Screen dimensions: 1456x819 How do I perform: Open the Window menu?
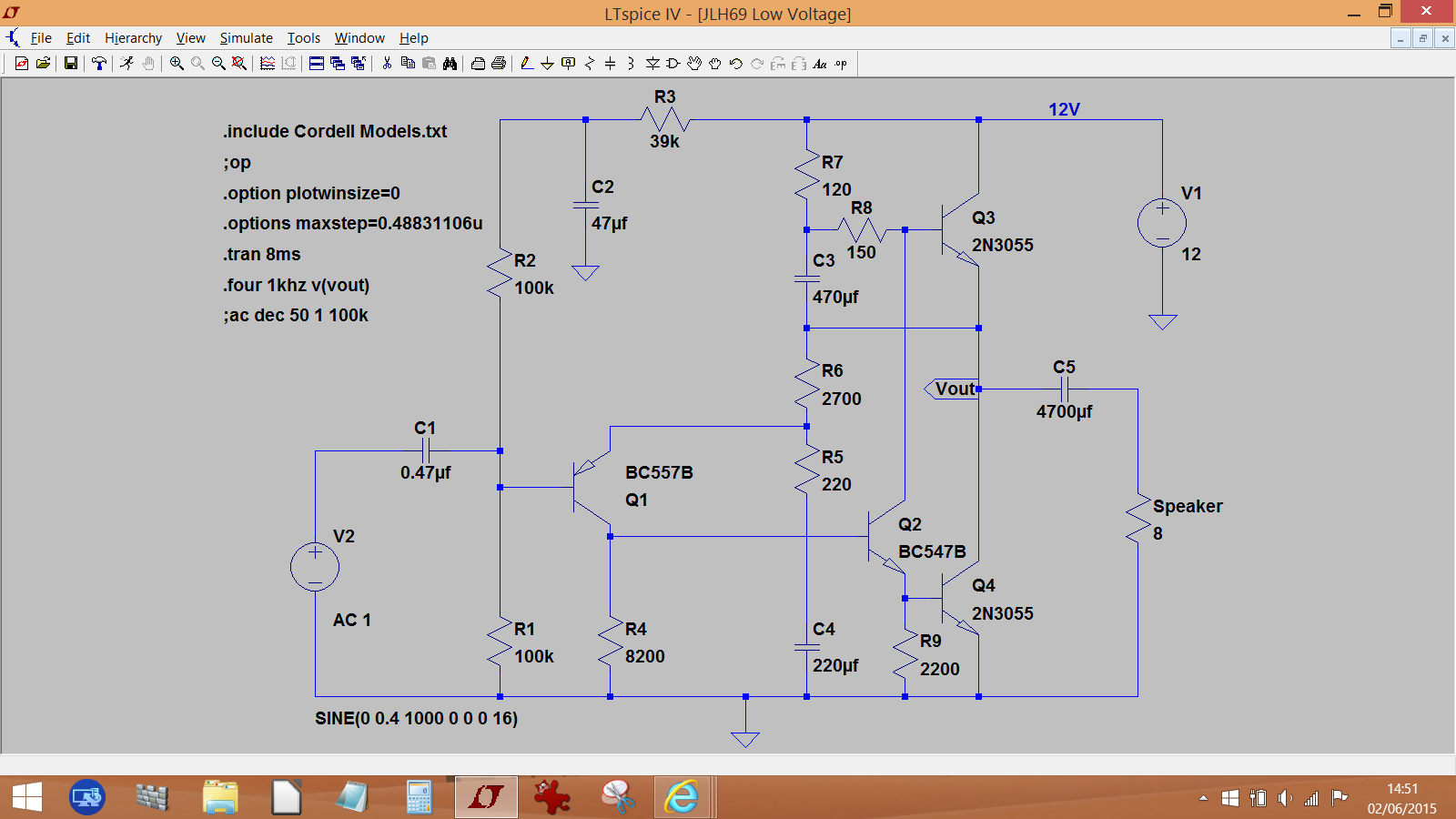[359, 38]
